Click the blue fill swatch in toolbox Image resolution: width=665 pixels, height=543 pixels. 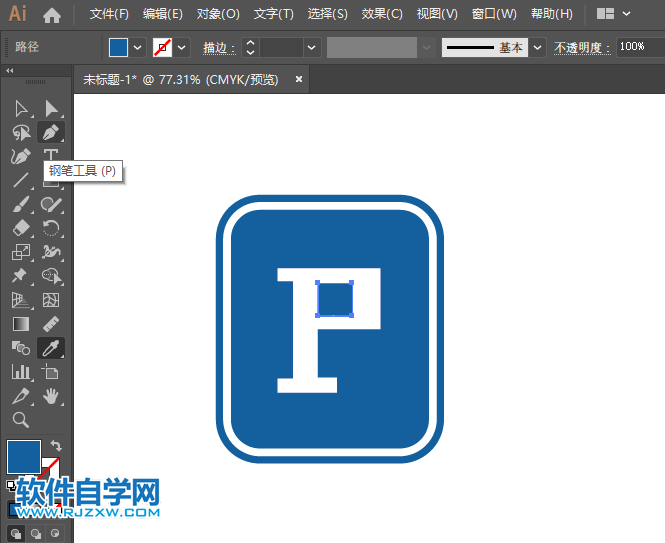pos(24,457)
